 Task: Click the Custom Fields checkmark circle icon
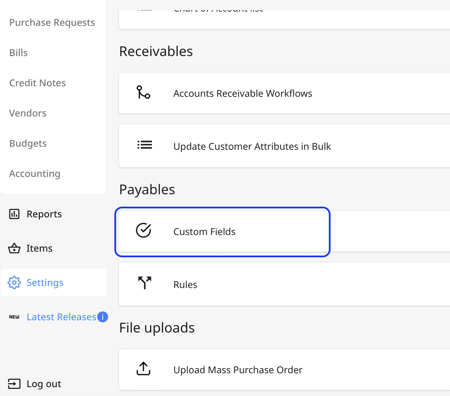pos(144,230)
